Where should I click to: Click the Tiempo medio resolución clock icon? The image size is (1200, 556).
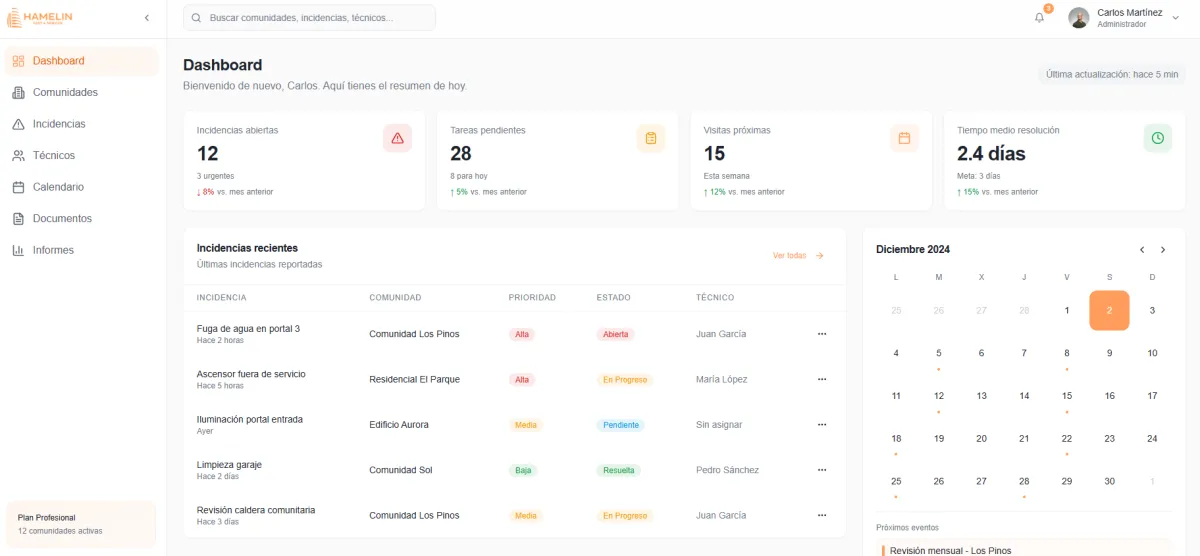[1158, 138]
